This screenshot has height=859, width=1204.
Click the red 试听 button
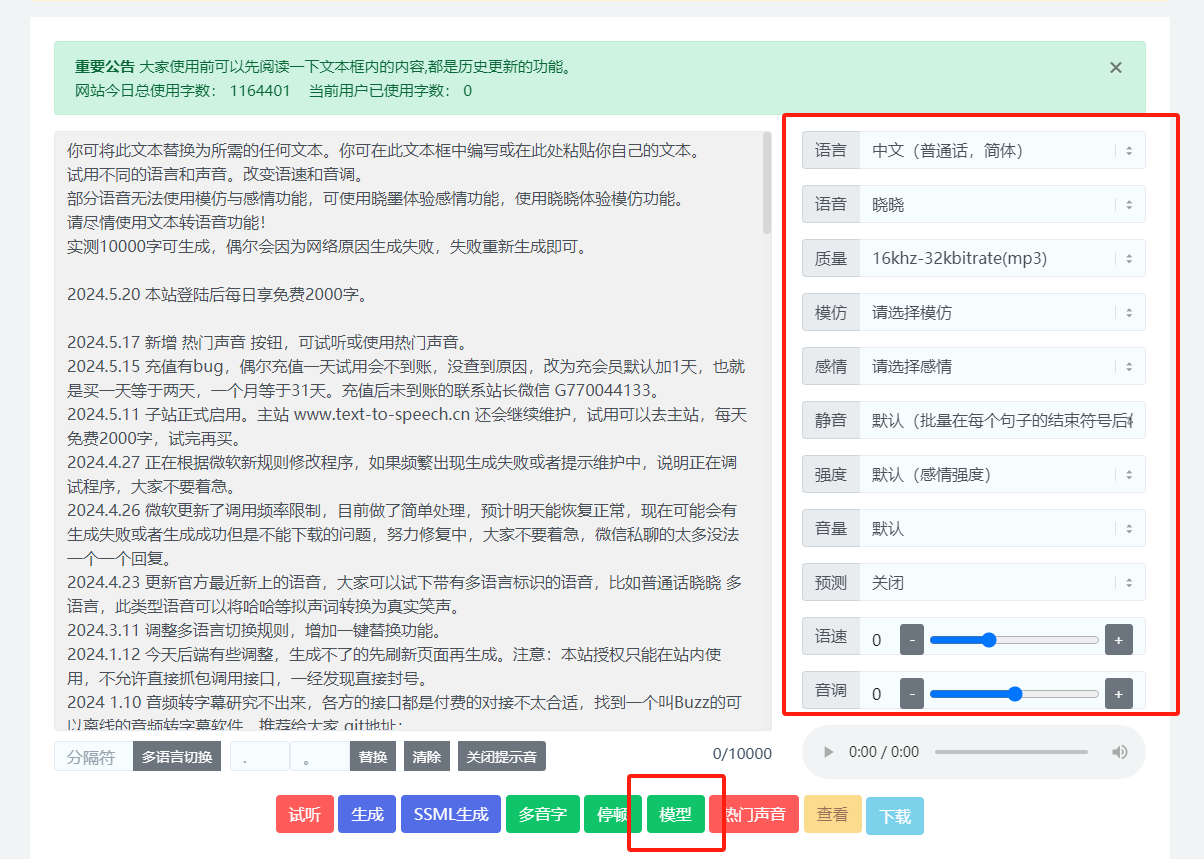tap(304, 815)
